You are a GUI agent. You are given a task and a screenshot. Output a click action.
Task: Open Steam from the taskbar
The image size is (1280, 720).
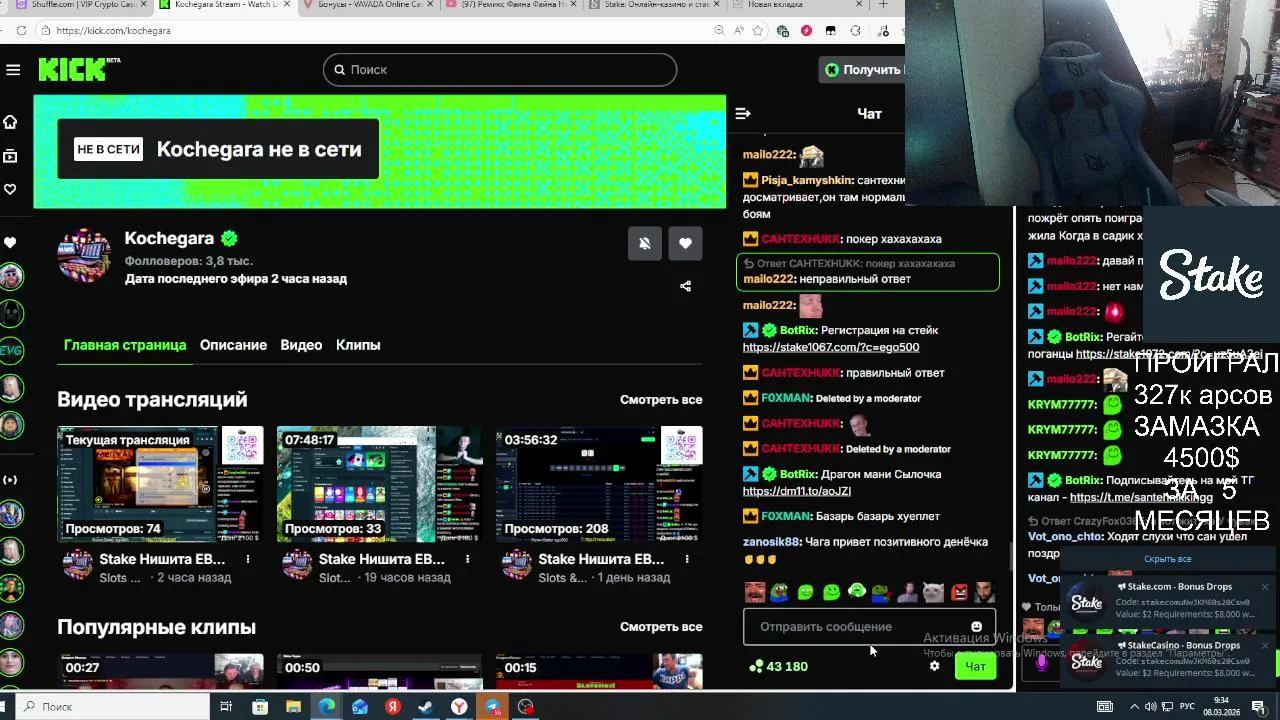[426, 707]
